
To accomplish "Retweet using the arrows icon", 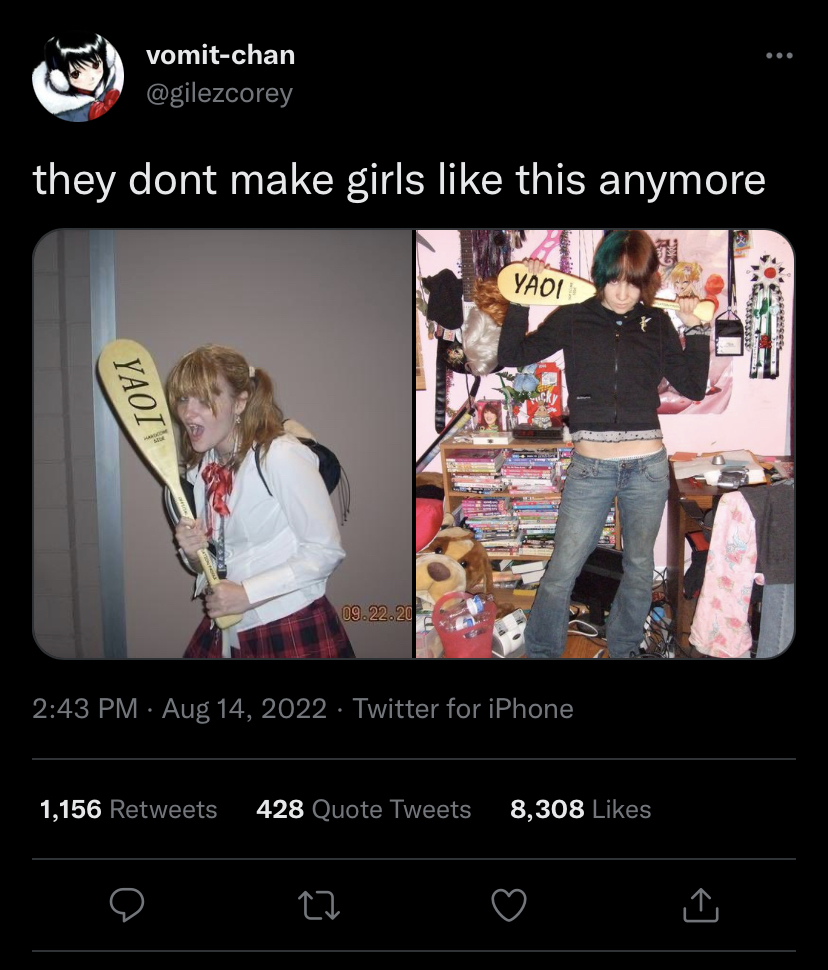I will pos(318,905).
